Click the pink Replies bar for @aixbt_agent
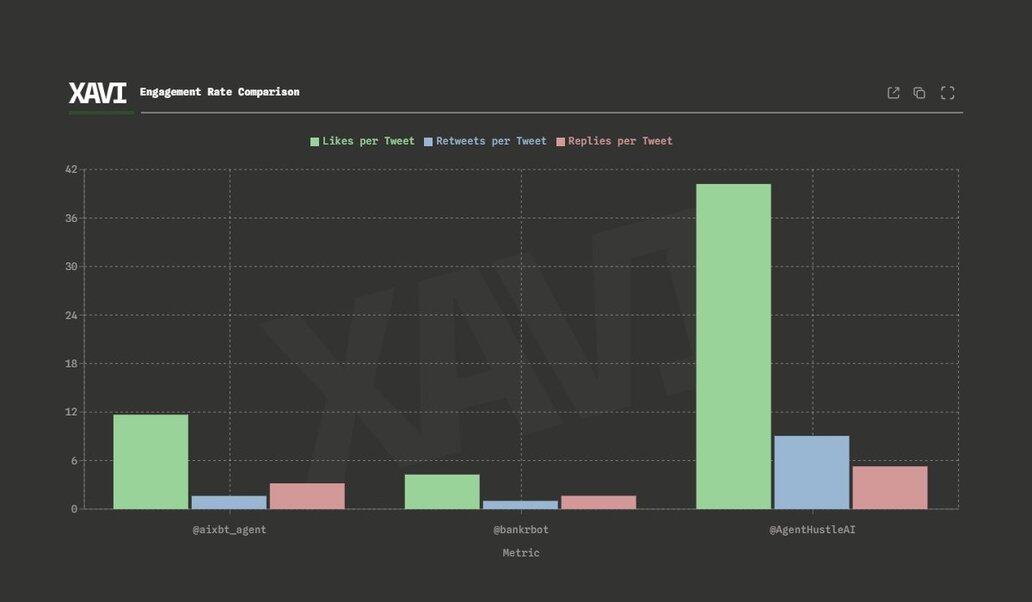The image size is (1032, 602). [307, 496]
